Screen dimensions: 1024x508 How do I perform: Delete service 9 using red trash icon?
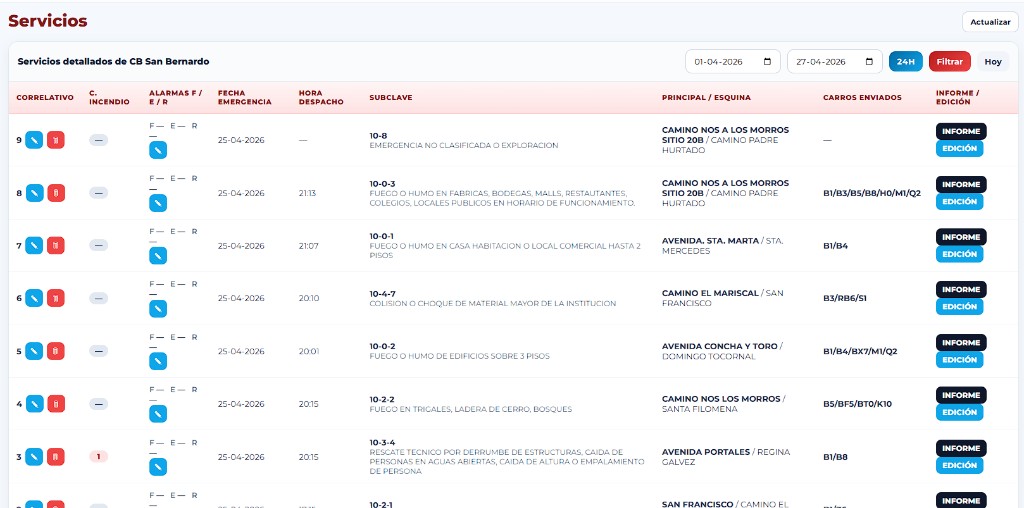tap(56, 140)
